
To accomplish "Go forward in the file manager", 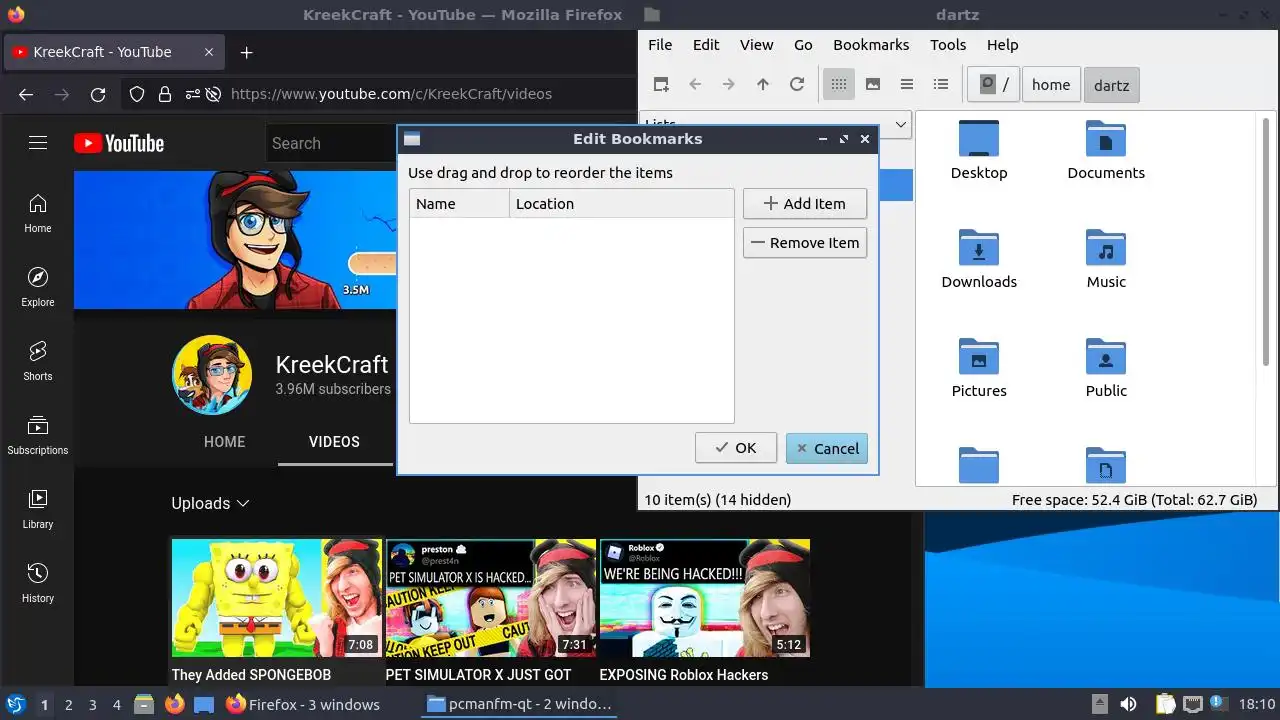I will coord(729,85).
